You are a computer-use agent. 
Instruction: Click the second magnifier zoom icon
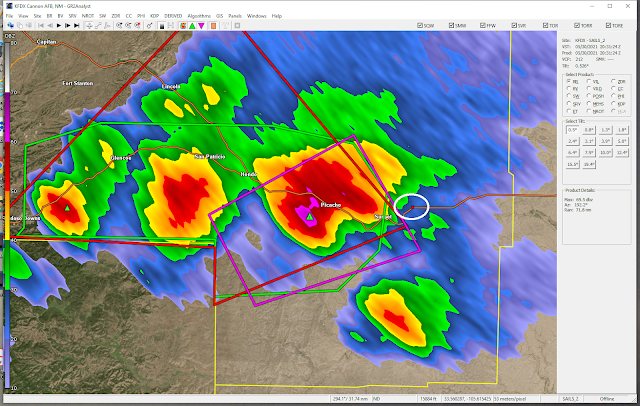tap(128, 25)
